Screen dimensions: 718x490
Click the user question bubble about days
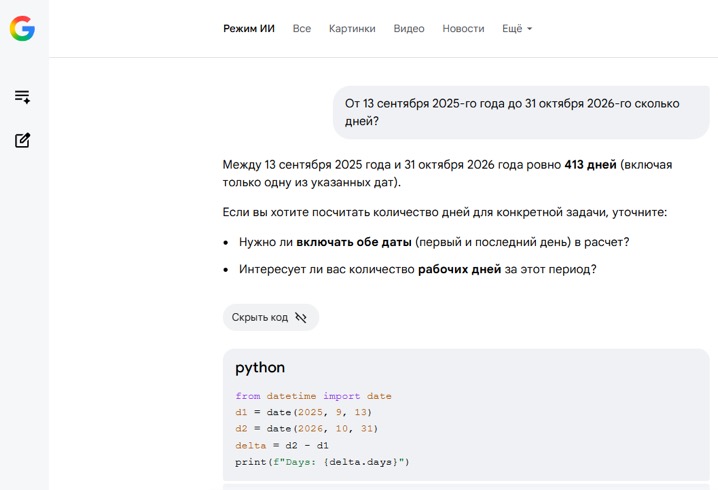click(x=521, y=112)
